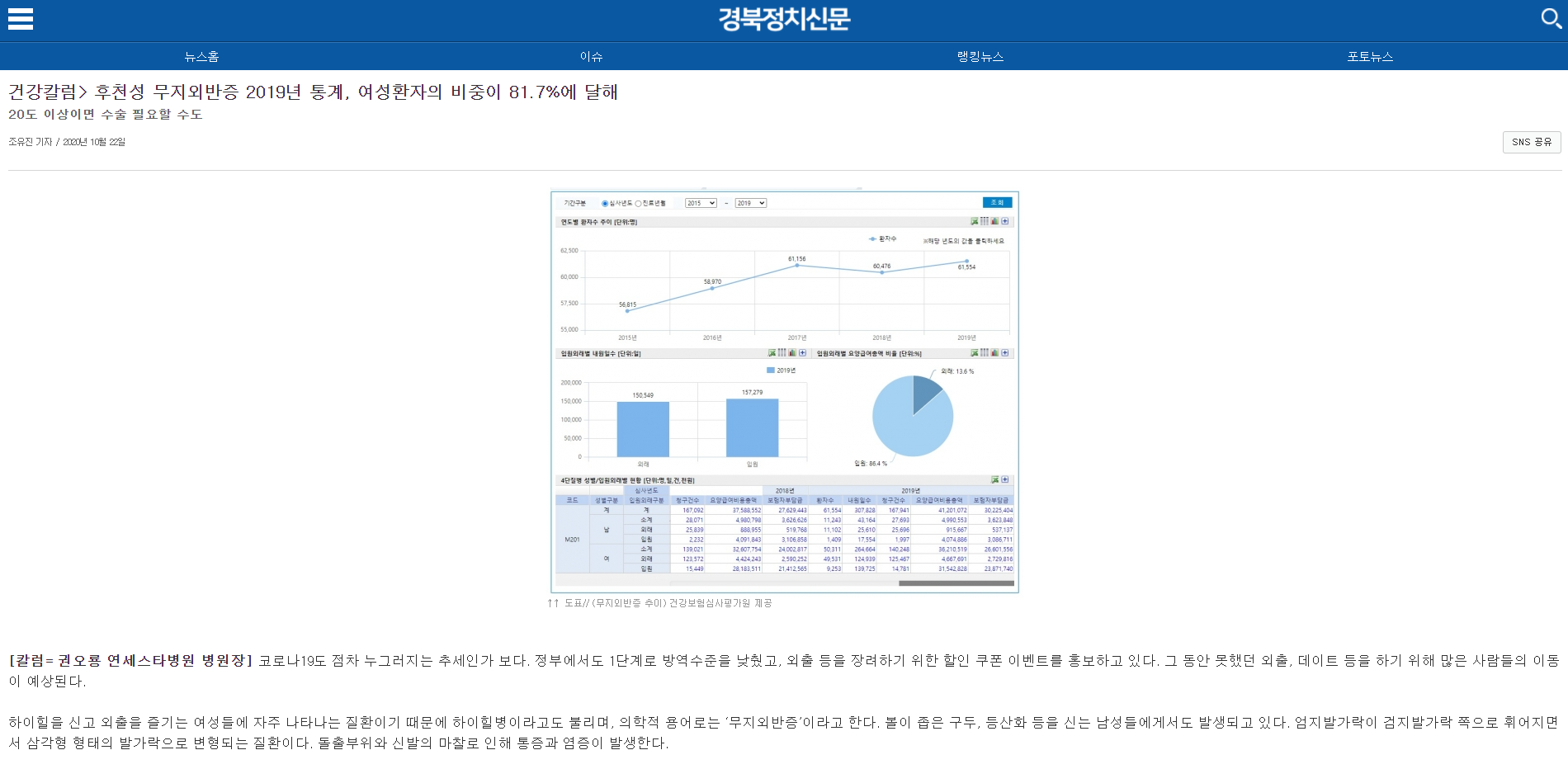Click the table cell value 167,092

click(692, 510)
